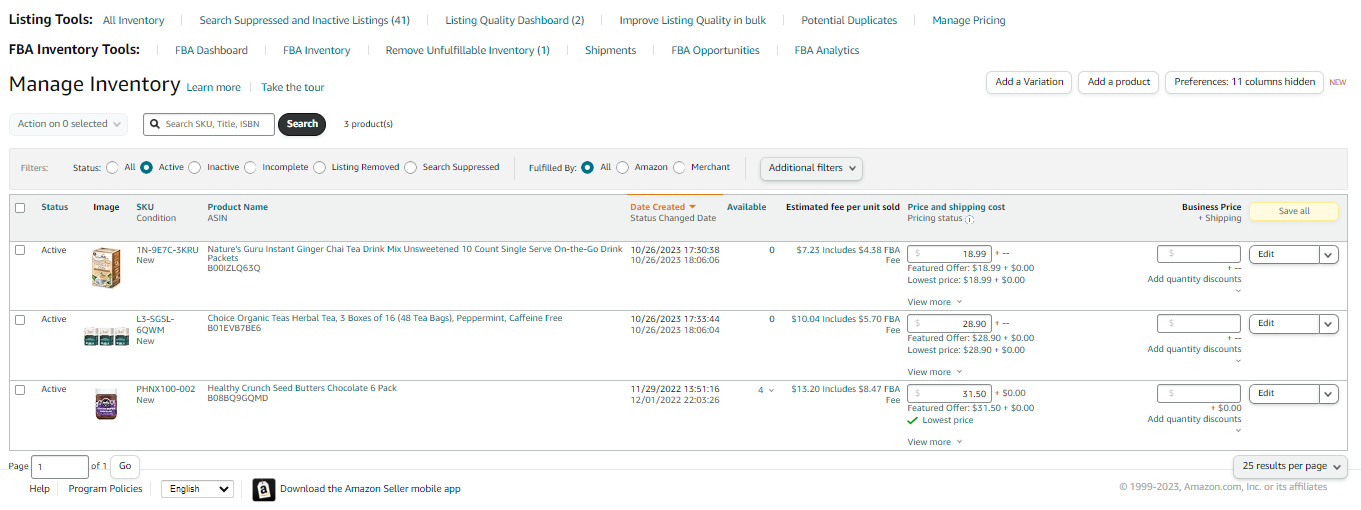Viewport: 1361px width, 510px height.
Task: Check the box for SKU PHNX100-002
Action: (20, 389)
